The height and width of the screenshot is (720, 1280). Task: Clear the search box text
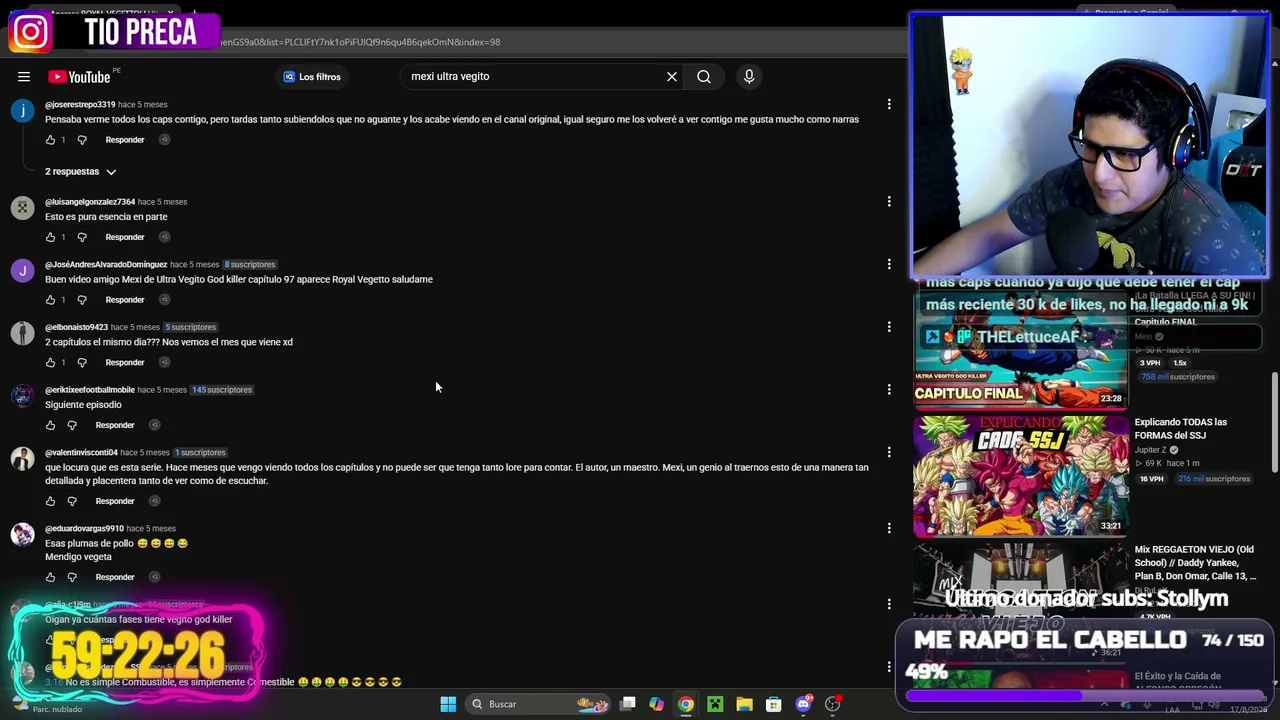[672, 77]
